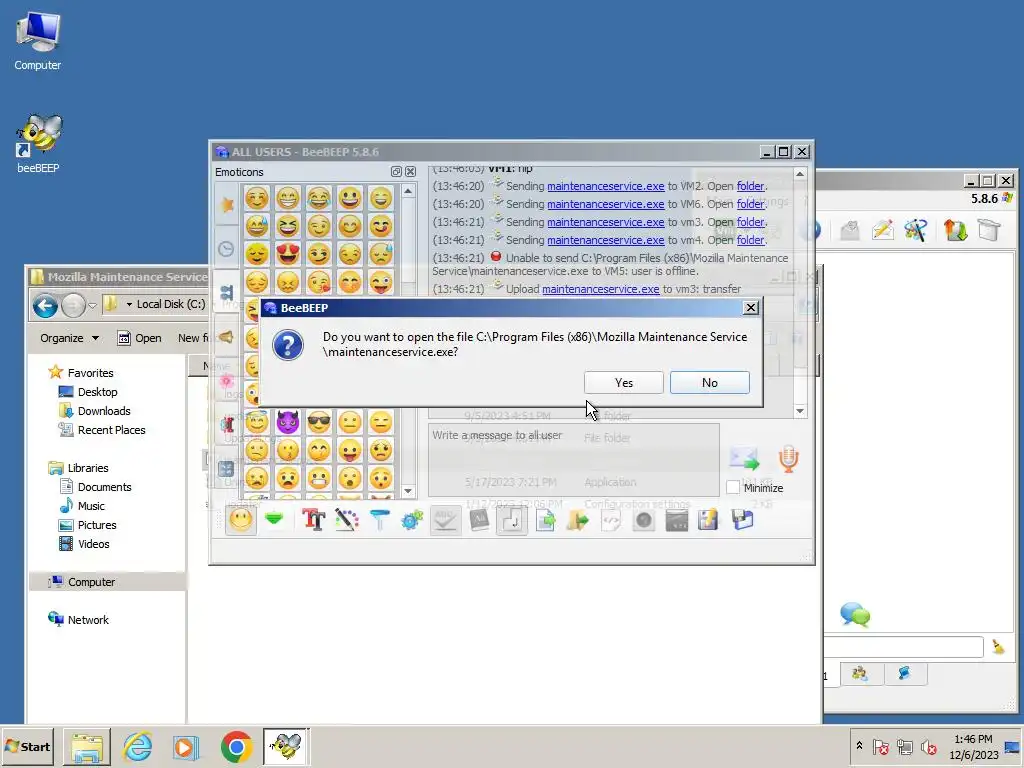Click emoticon list scroll up arrow

(x=408, y=191)
